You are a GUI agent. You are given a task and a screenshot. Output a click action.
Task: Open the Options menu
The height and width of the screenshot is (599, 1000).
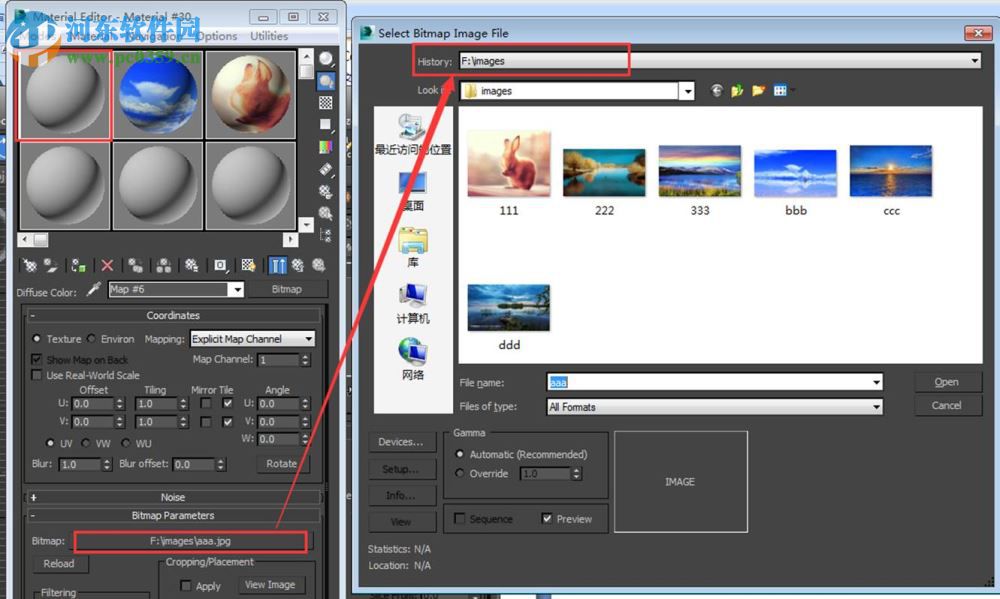click(x=214, y=36)
